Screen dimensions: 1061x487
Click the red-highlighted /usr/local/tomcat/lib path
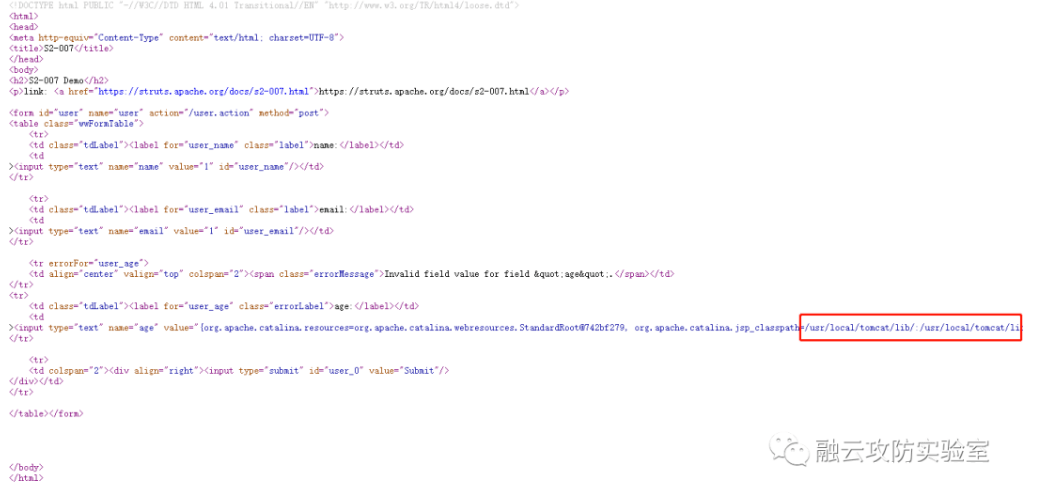[910, 327]
